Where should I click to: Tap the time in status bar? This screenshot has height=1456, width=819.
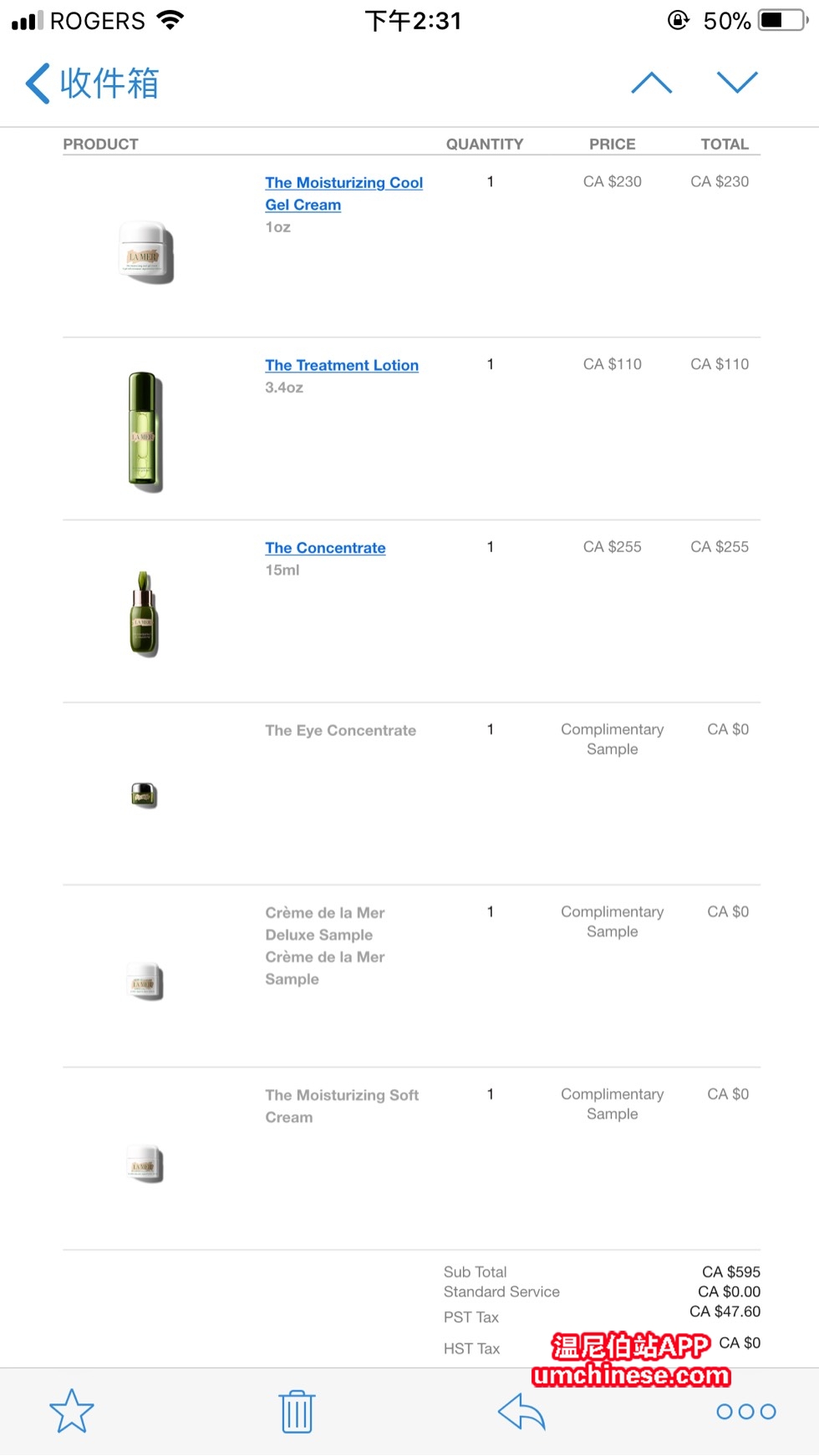click(413, 21)
